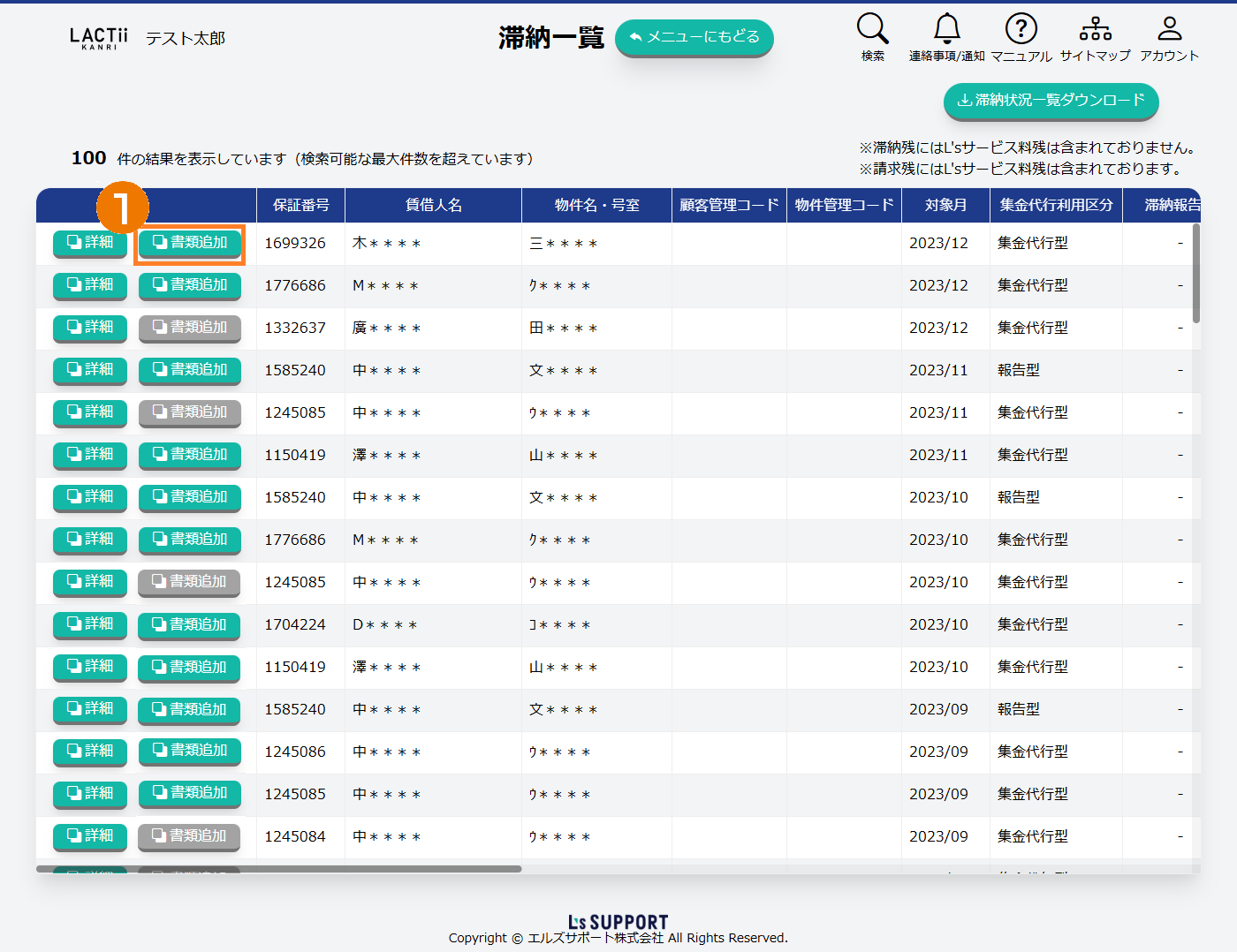Open 詳細 for guarantee number 1704224
Screen dimensions: 1237x952
coord(90,624)
